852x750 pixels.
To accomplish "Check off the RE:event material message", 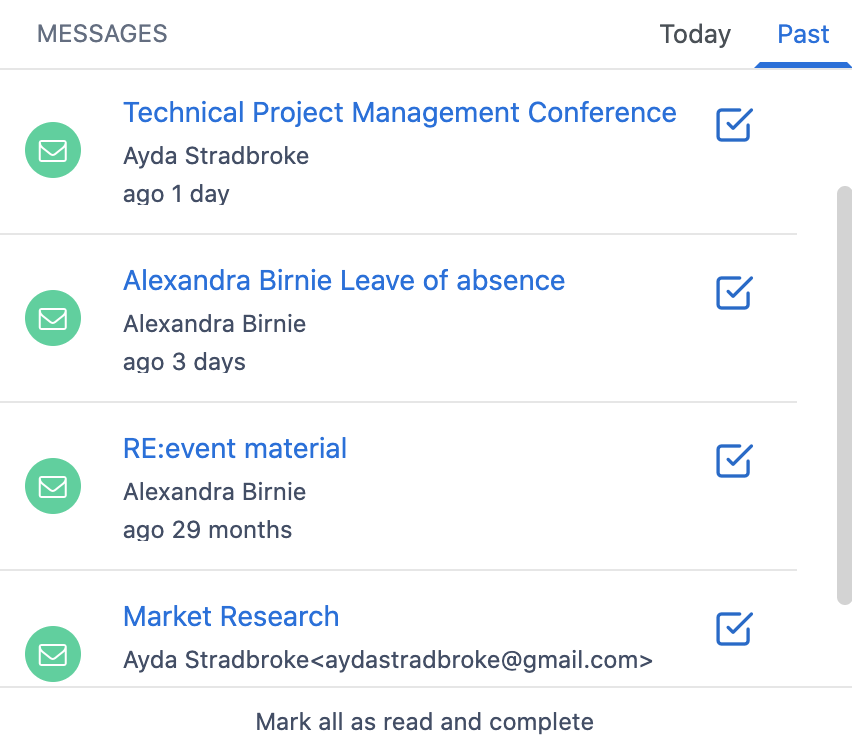I will pyautogui.click(x=734, y=461).
